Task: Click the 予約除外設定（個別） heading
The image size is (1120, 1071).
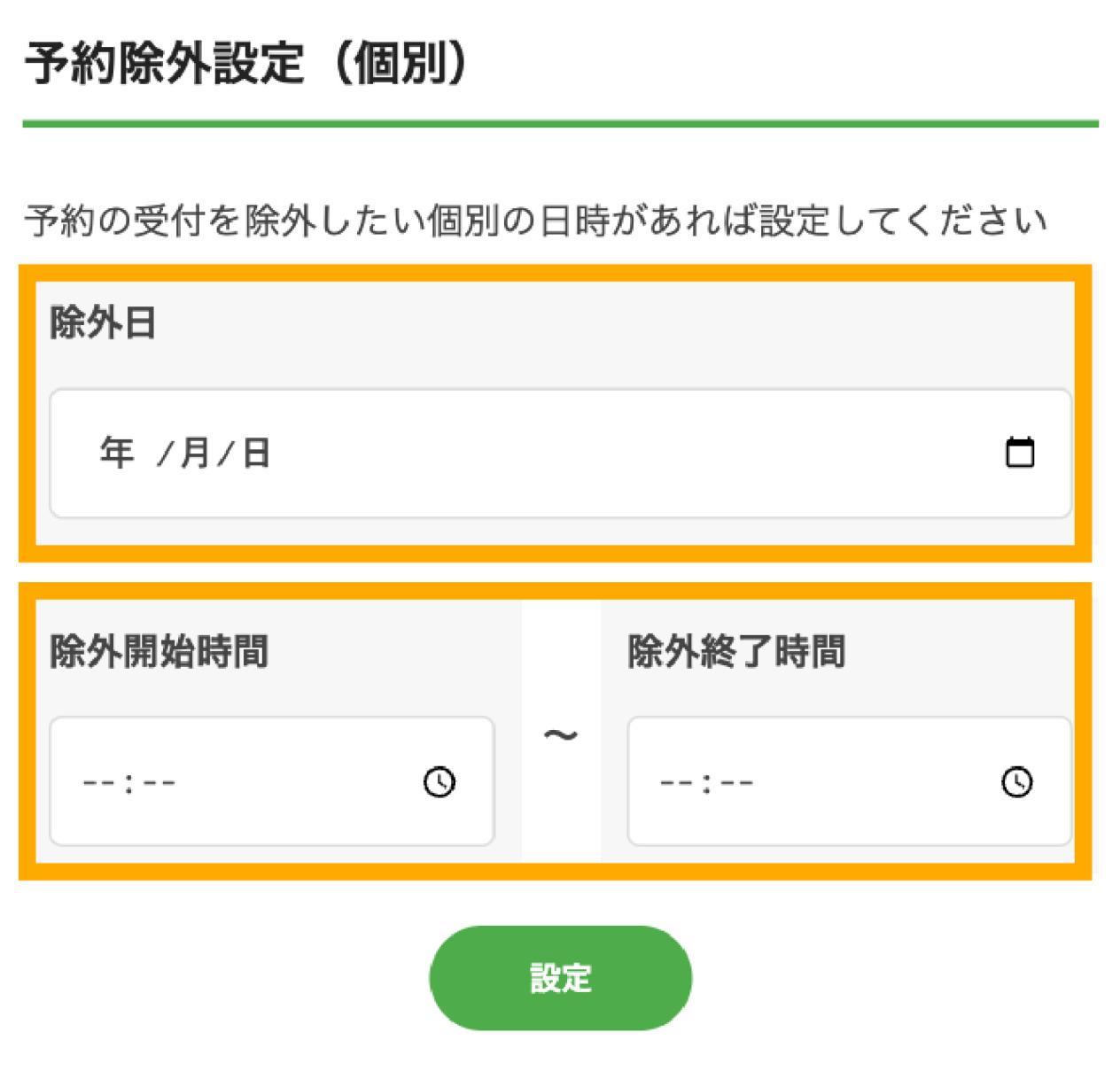Action: 246,64
